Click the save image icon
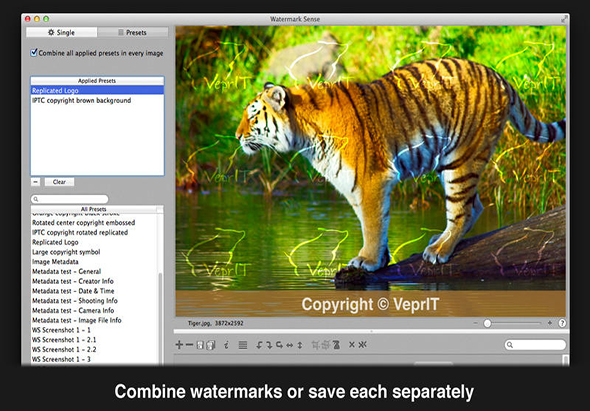The height and width of the screenshot is (411, 590). point(200,345)
